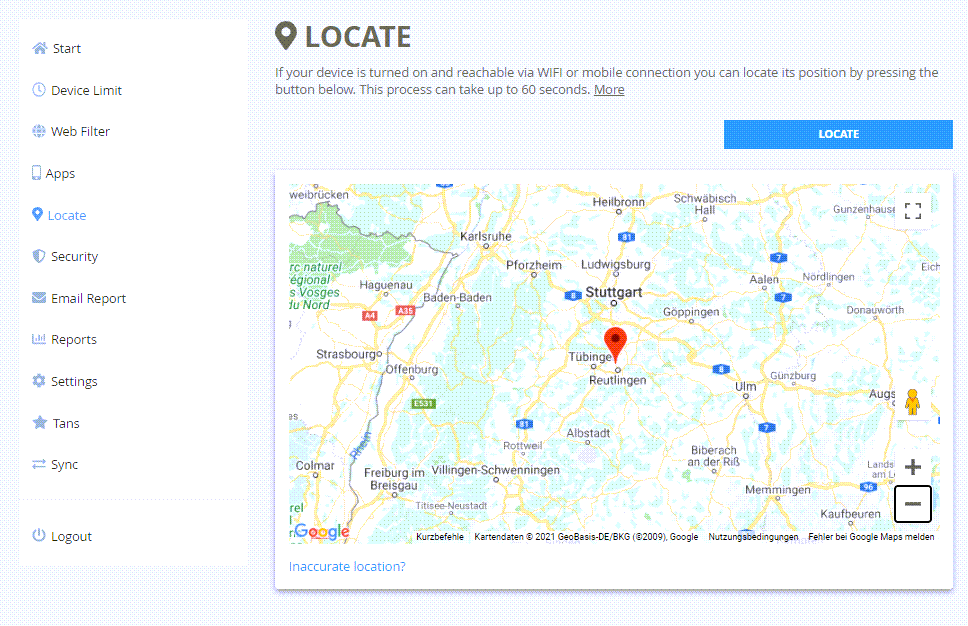Viewport: 968px width, 626px height.
Task: Zoom out the map with minus button
Action: tap(913, 504)
